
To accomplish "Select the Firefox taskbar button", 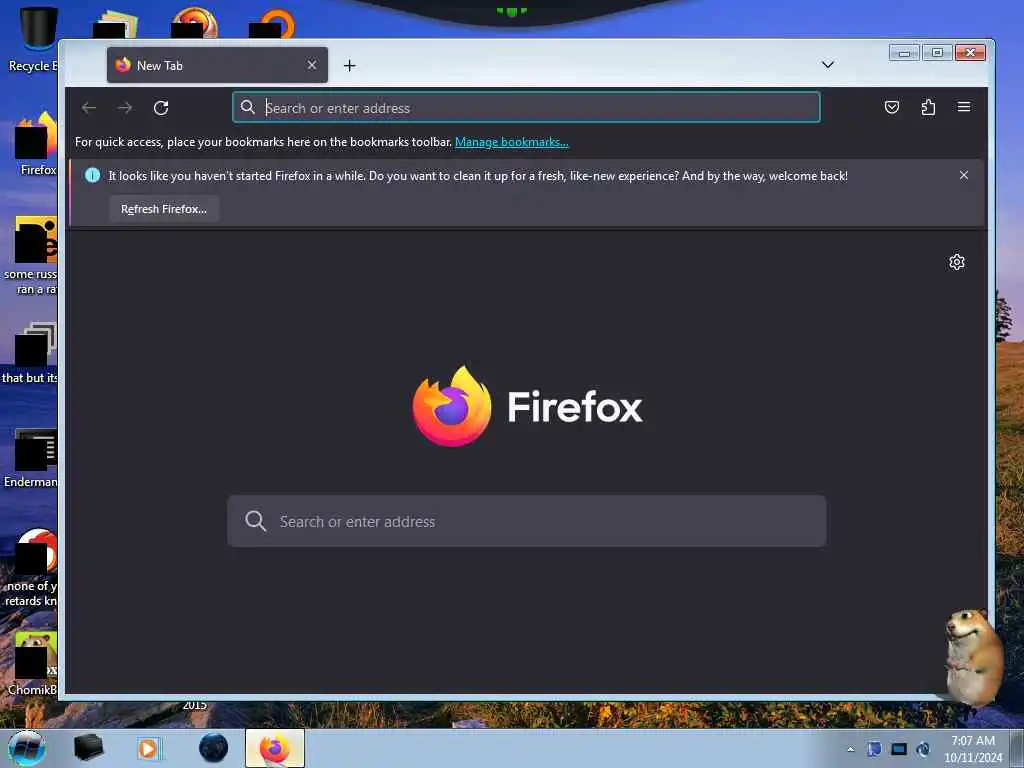I will pyautogui.click(x=275, y=748).
